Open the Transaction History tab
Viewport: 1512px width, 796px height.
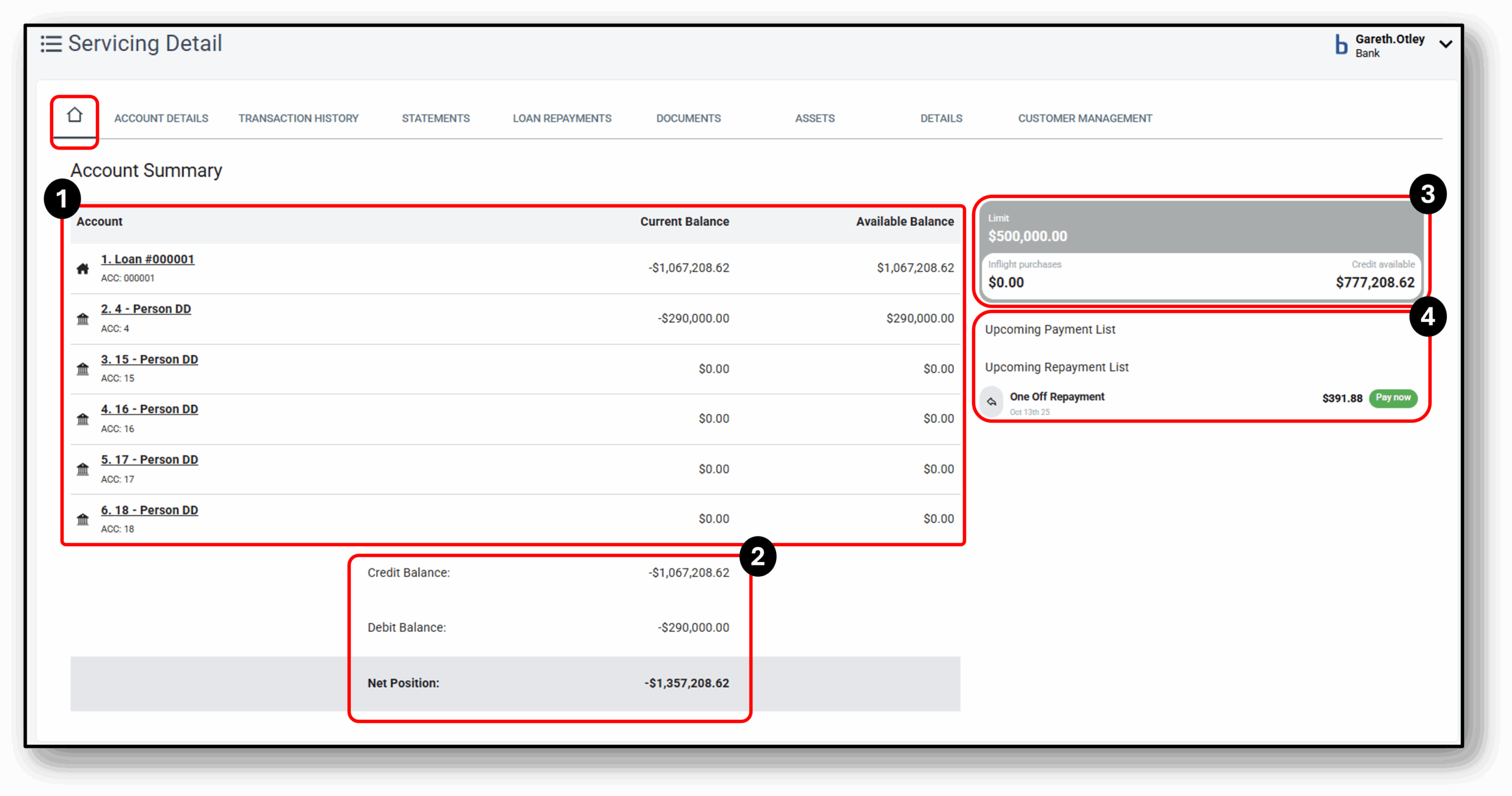click(x=298, y=118)
